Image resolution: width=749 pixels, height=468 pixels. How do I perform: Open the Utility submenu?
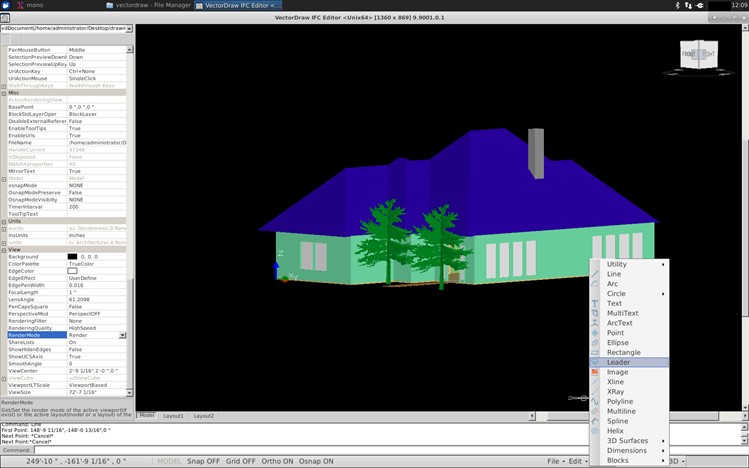click(x=629, y=264)
